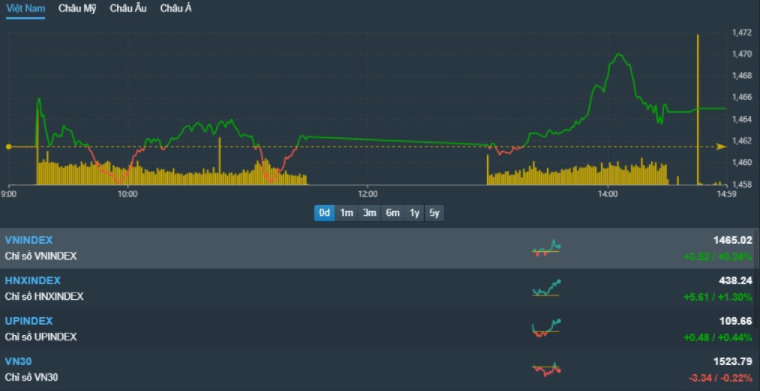Open the VN30 index link
This screenshot has width=760, height=391.
[18, 361]
